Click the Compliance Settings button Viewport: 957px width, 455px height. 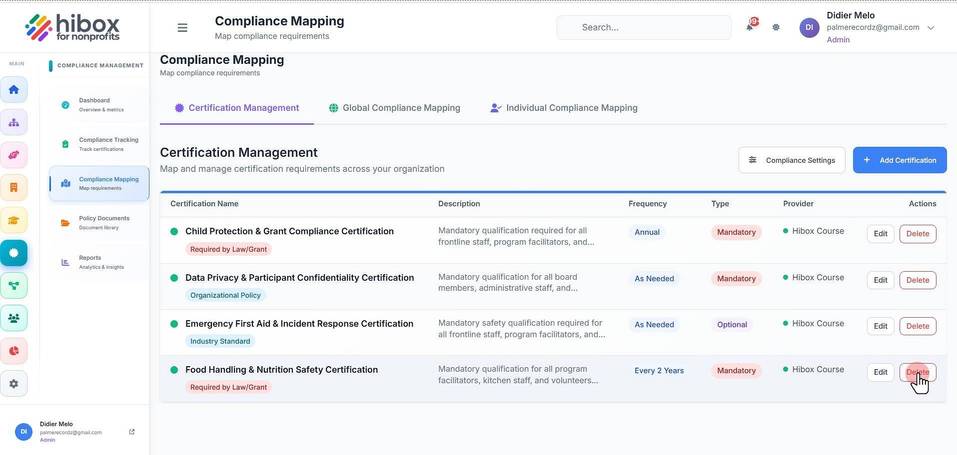pyautogui.click(x=792, y=160)
